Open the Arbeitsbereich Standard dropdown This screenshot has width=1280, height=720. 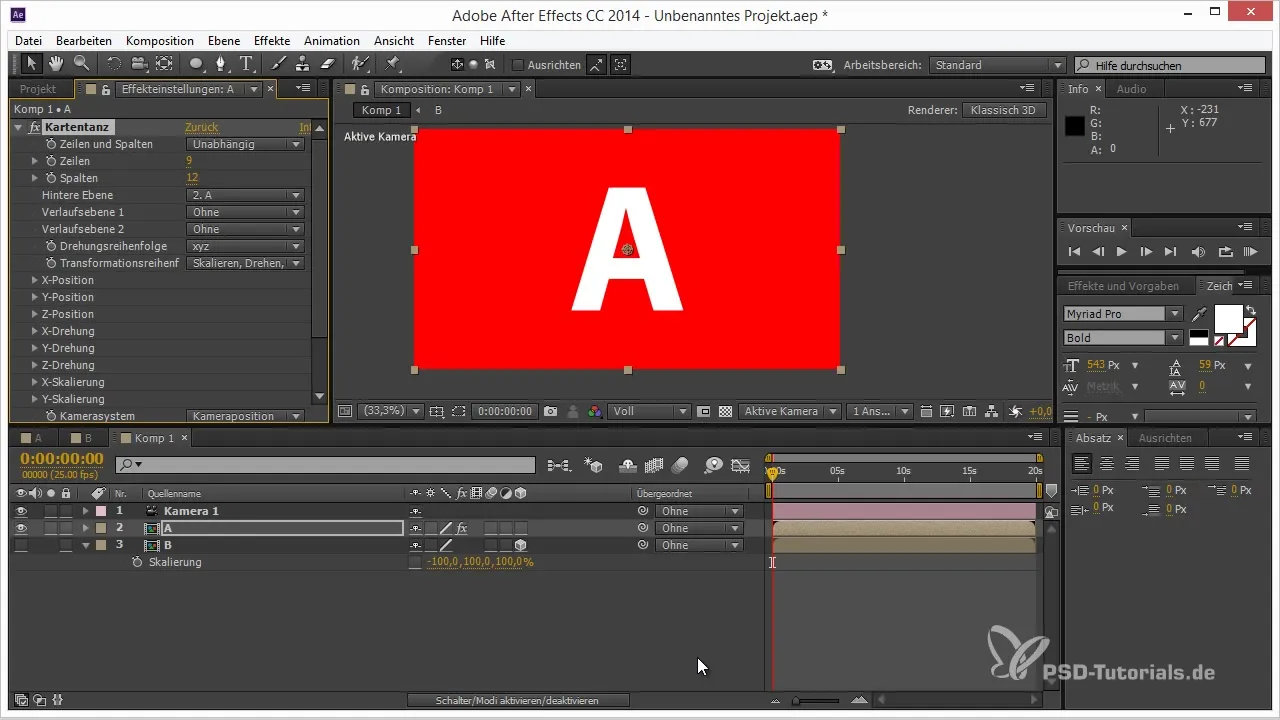[x=997, y=65]
